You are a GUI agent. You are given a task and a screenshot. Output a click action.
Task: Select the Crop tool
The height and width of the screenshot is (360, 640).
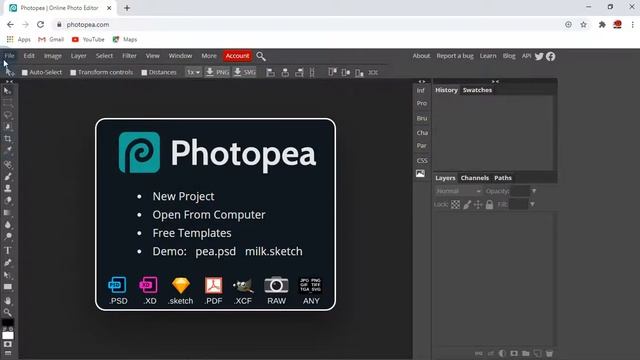(x=7, y=139)
